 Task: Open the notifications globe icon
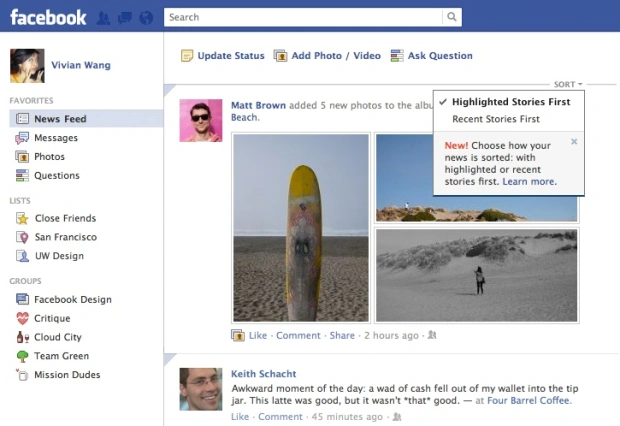146,18
